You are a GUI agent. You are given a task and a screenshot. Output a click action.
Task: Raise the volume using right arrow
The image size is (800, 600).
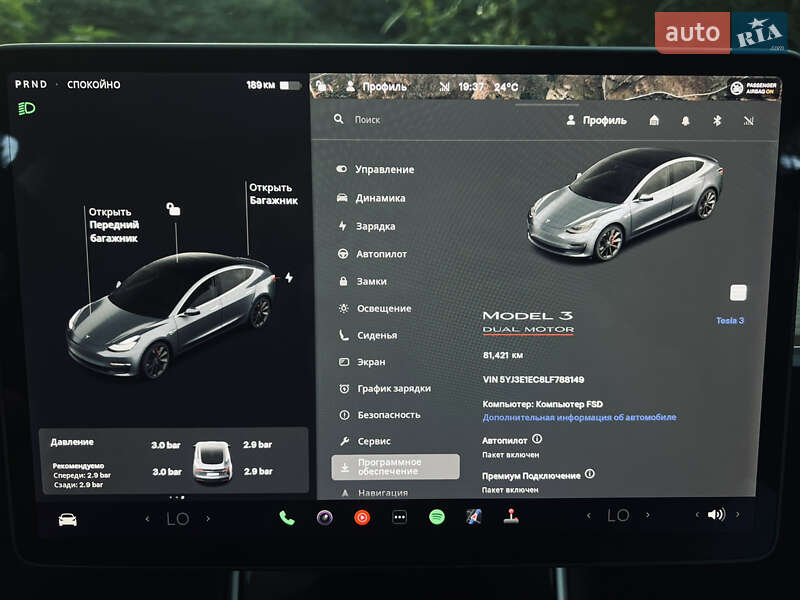738,515
